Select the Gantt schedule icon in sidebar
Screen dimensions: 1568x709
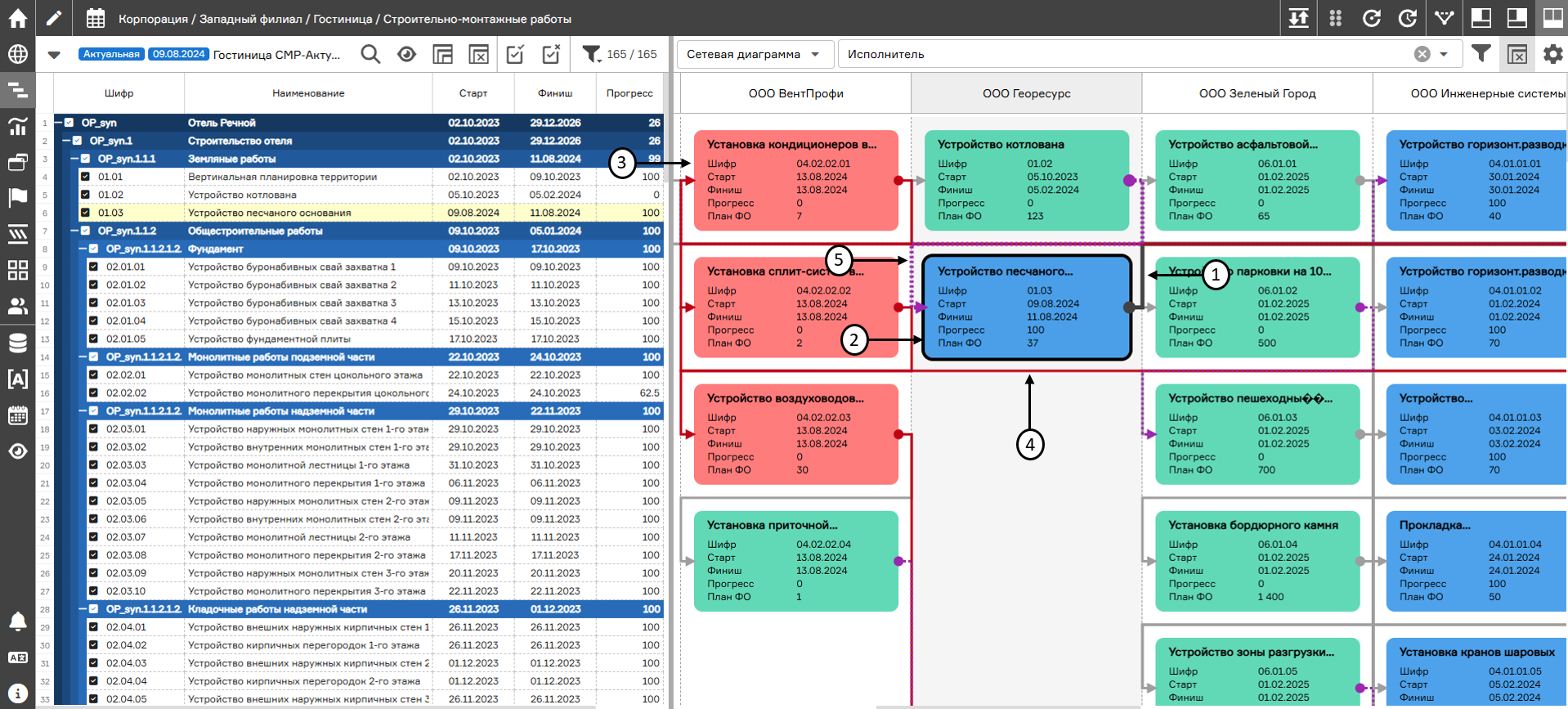click(17, 90)
